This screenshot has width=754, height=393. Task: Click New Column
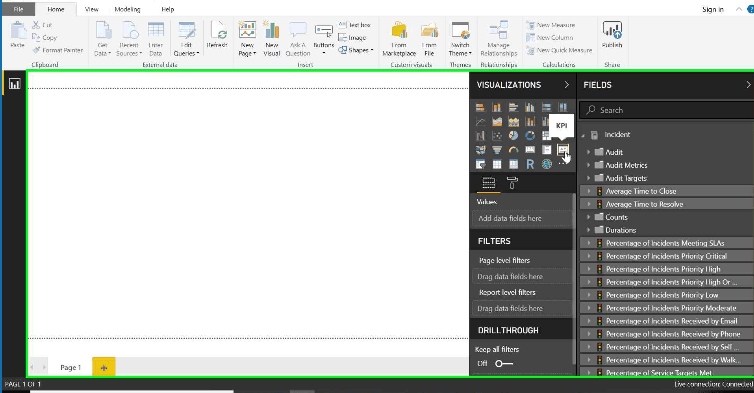tap(550, 38)
